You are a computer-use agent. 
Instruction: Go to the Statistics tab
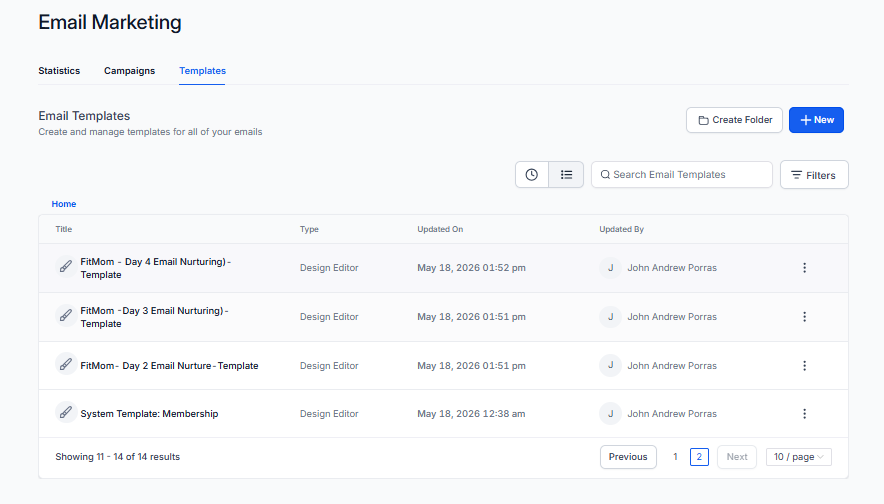point(59,71)
